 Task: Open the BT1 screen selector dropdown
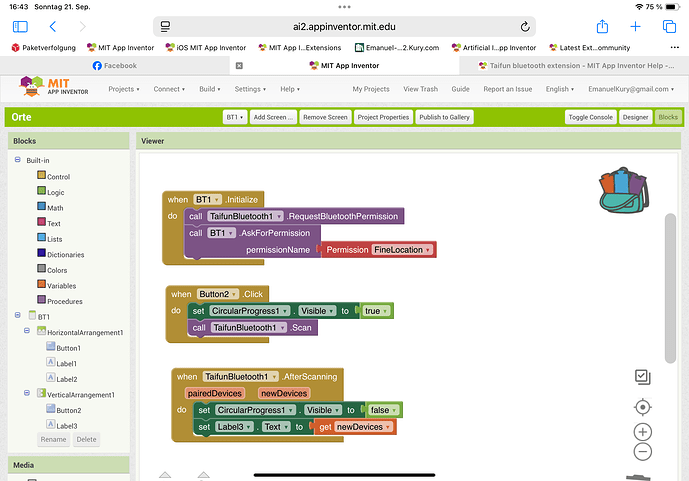[234, 117]
